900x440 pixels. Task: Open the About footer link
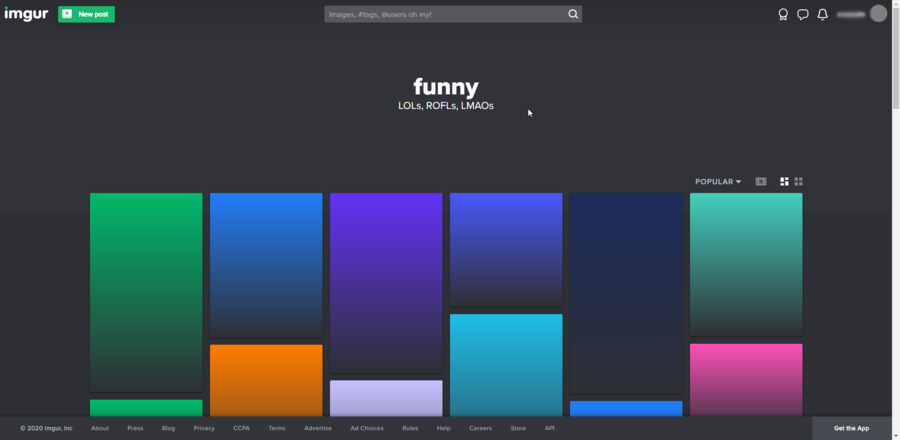(x=100, y=428)
